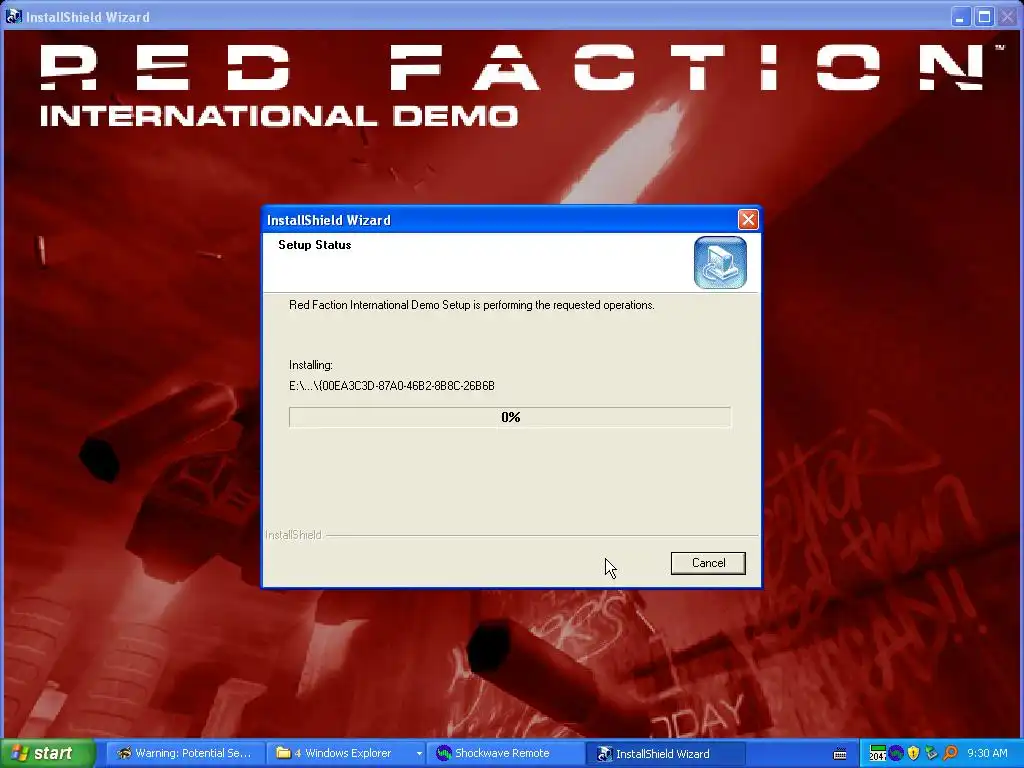Select the InstallShield Wizard taskbar button
Screen dimensions: 1024x768
tap(664, 754)
